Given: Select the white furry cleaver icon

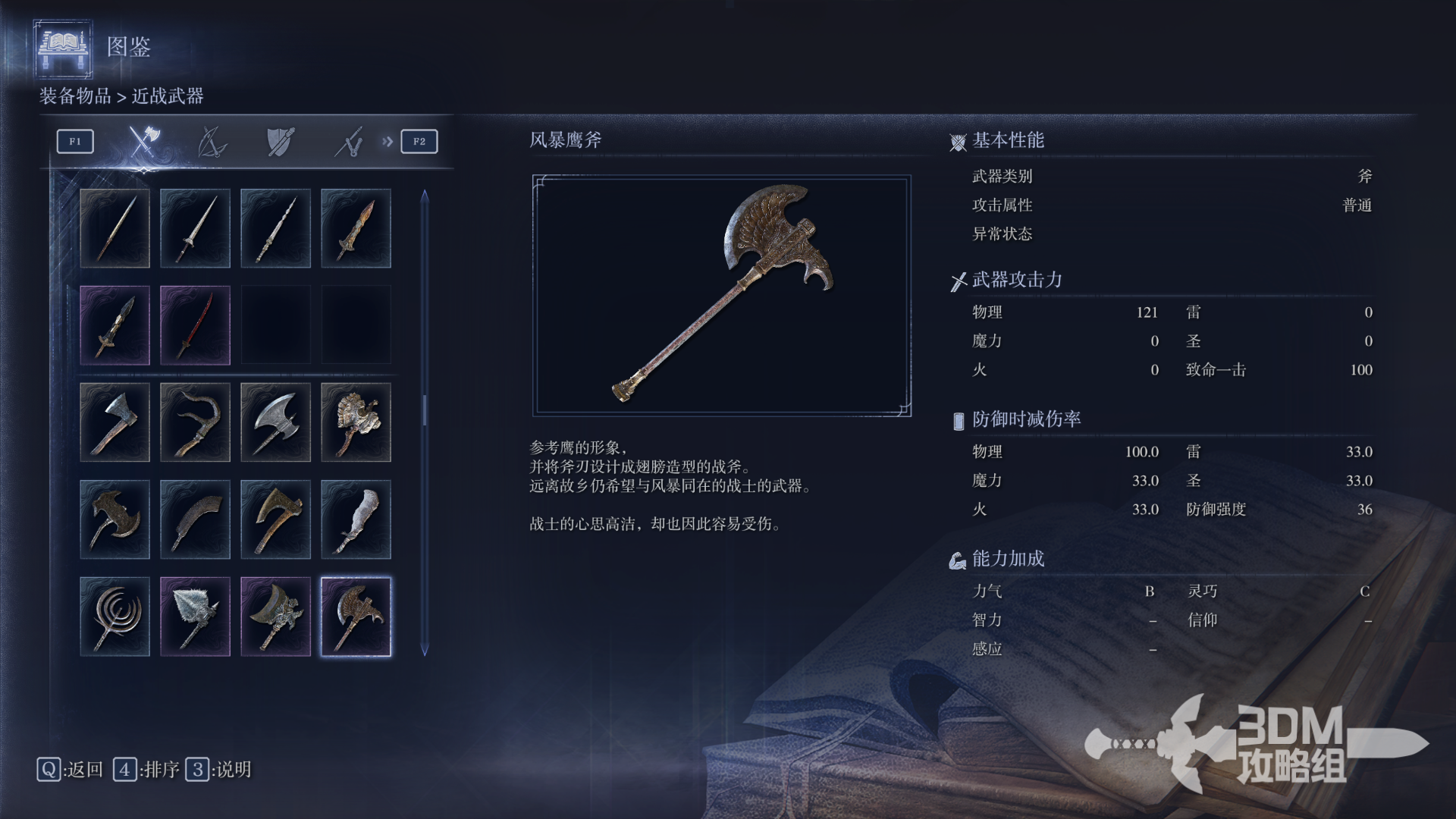Looking at the screenshot, I should [x=356, y=519].
